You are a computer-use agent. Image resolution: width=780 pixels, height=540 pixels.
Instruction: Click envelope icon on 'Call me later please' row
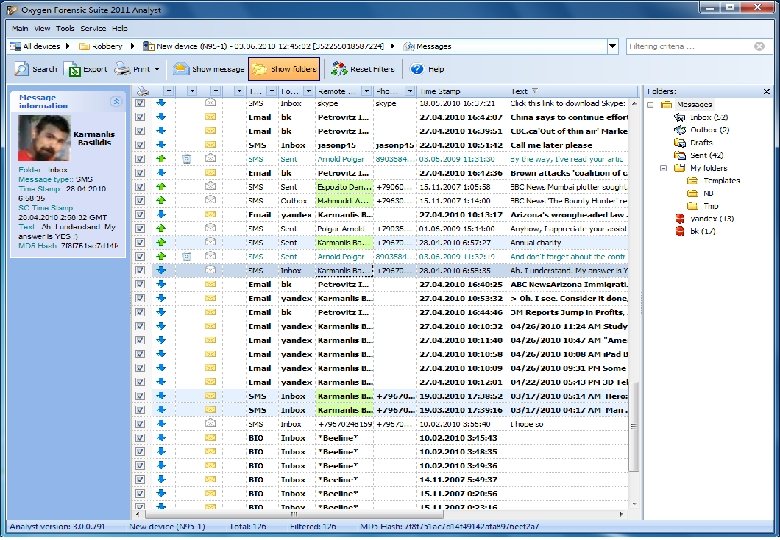click(210, 145)
